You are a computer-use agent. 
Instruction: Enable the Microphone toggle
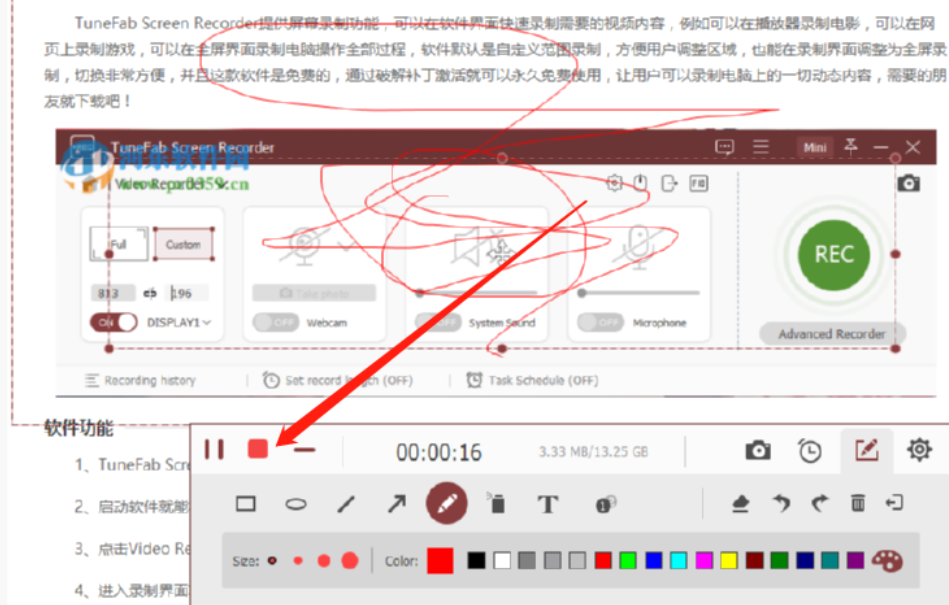point(600,322)
